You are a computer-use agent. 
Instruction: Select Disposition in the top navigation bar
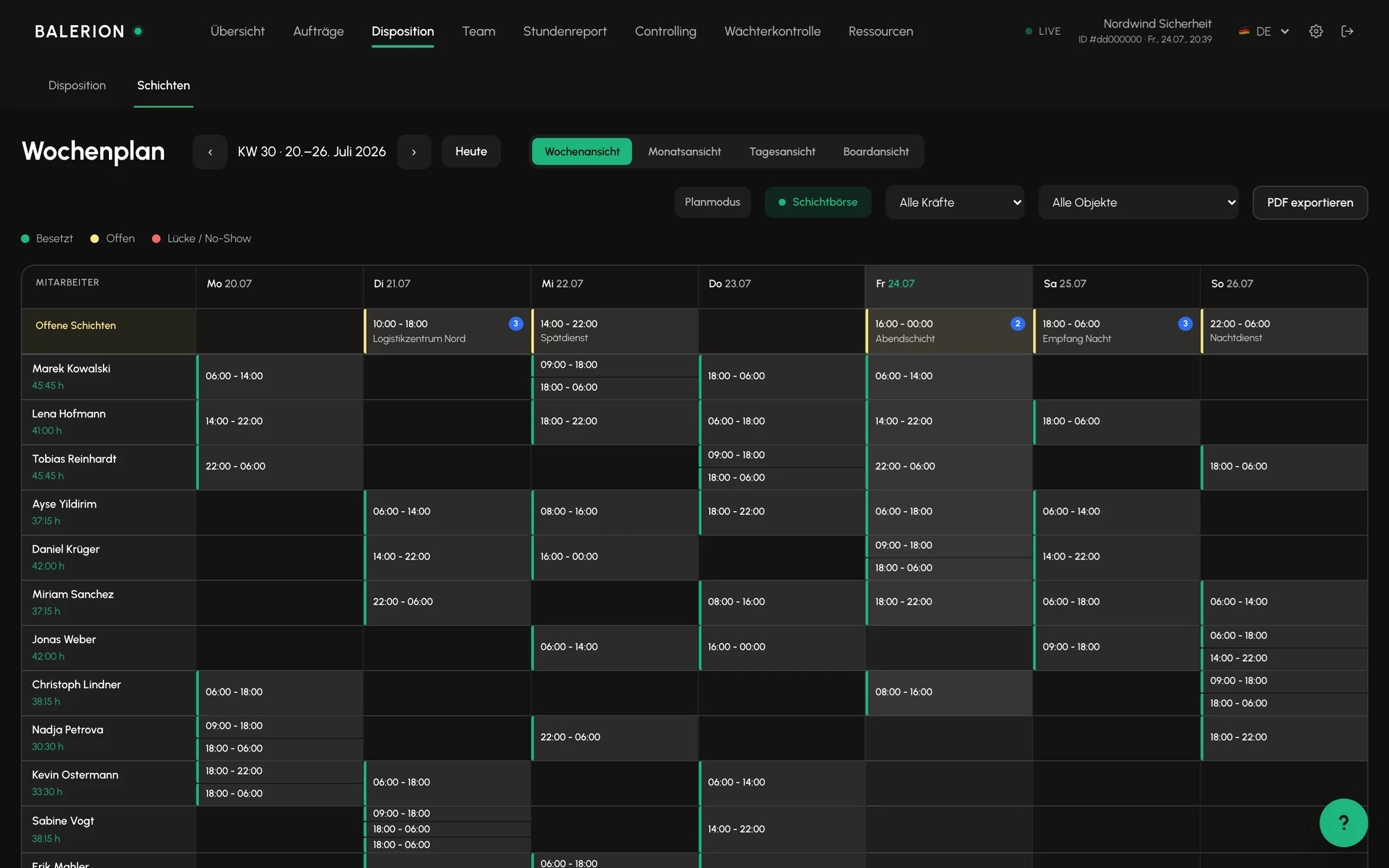(403, 31)
